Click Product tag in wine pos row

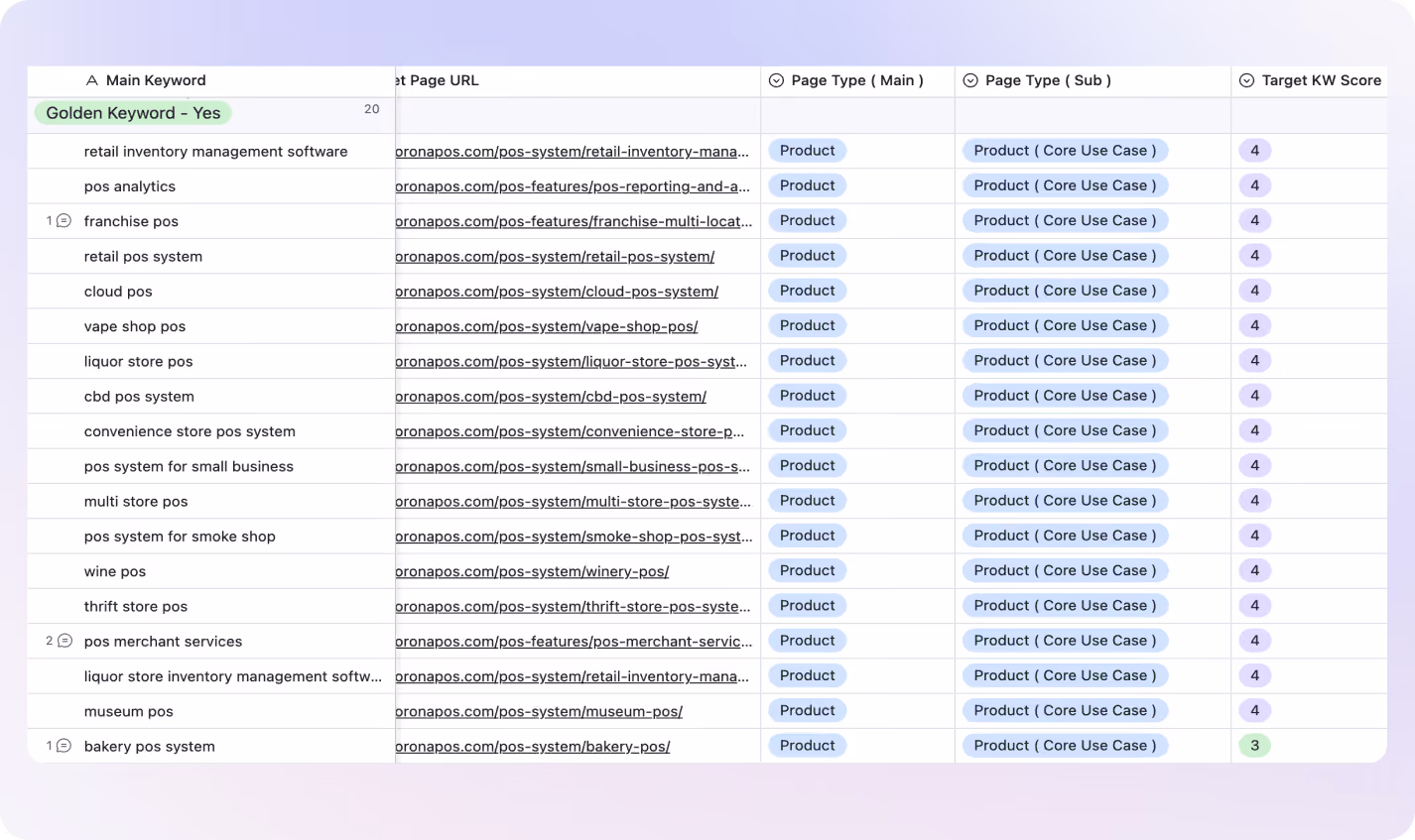pos(808,570)
